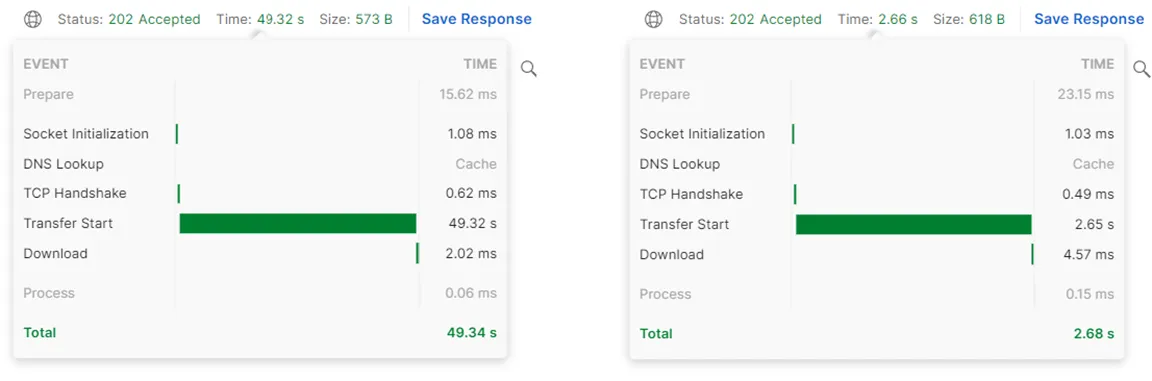Select Socket Initialization row with 1.03 ms
Viewport: 1152px width, 381px height.
tap(876, 134)
